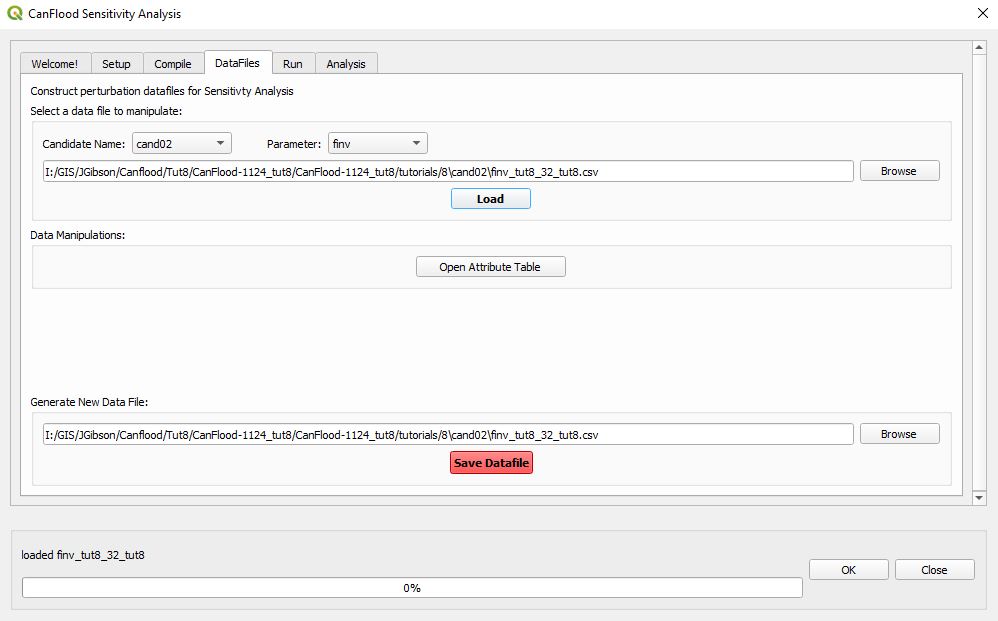Click the 0% progress bar
The width and height of the screenshot is (998, 621).
tap(412, 587)
